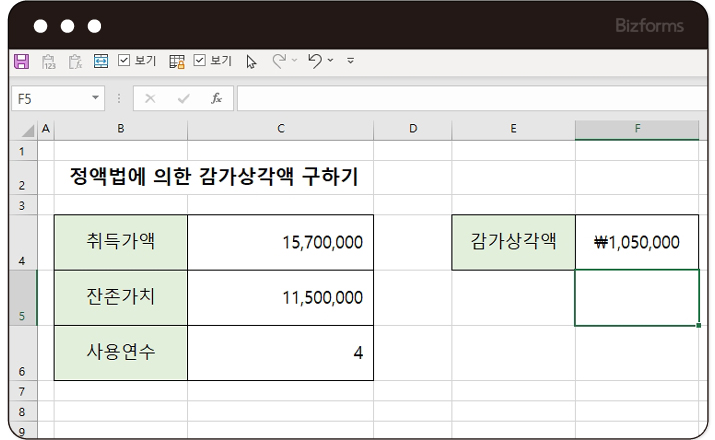Toggle the second 보기 checkbox

coord(199,60)
